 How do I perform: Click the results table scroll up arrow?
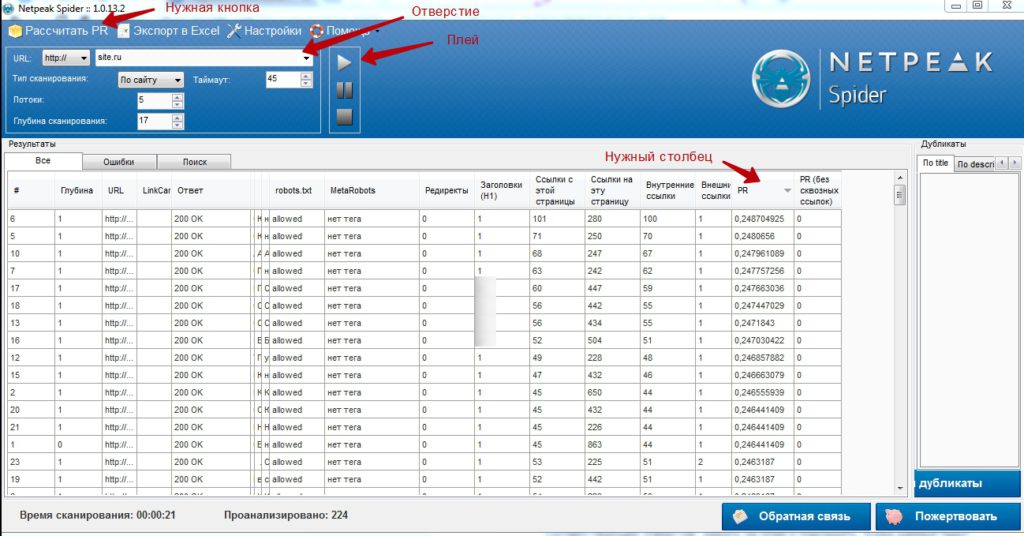point(900,178)
